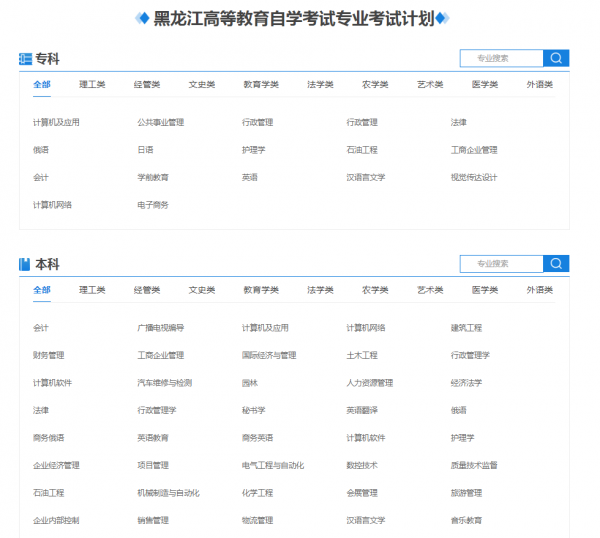
Task: Open 财务管理 major link
Action: [49, 355]
